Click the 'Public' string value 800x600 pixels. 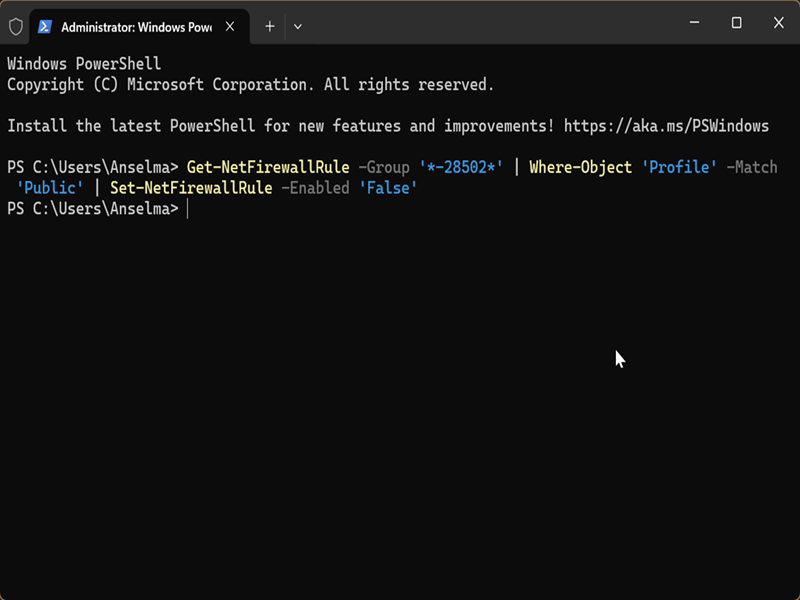click(50, 188)
